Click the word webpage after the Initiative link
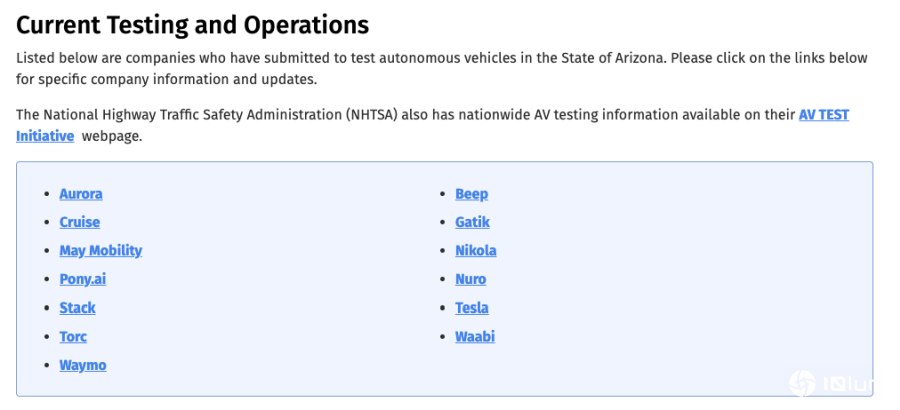Screen dimensions: 900x410 (x=111, y=136)
